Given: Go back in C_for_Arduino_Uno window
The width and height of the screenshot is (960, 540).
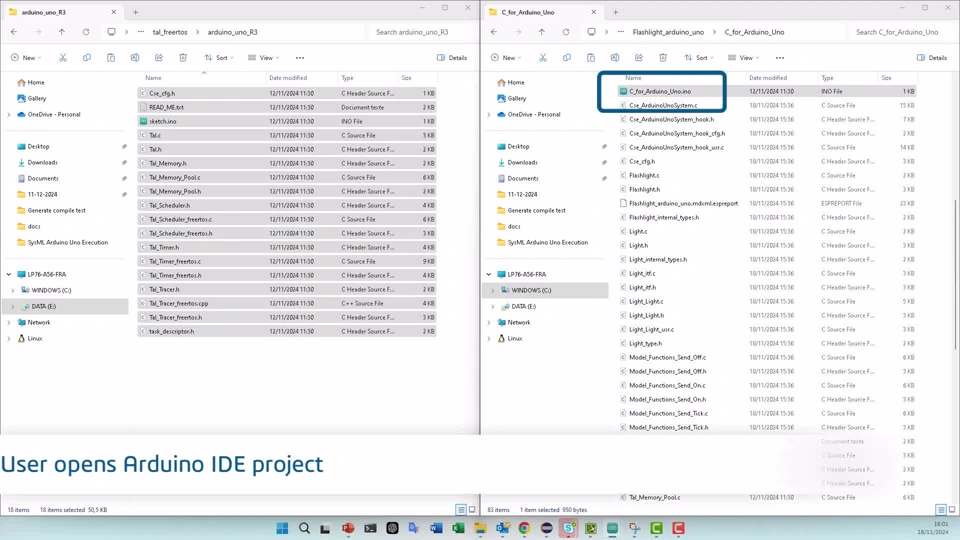Looking at the screenshot, I should (x=494, y=32).
